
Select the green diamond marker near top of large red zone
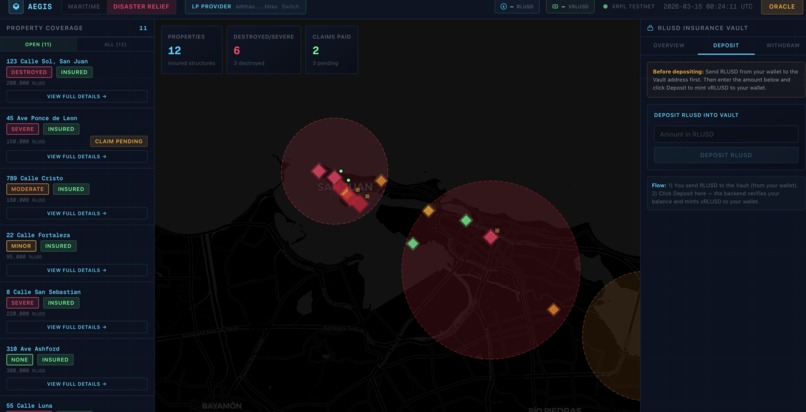466,220
